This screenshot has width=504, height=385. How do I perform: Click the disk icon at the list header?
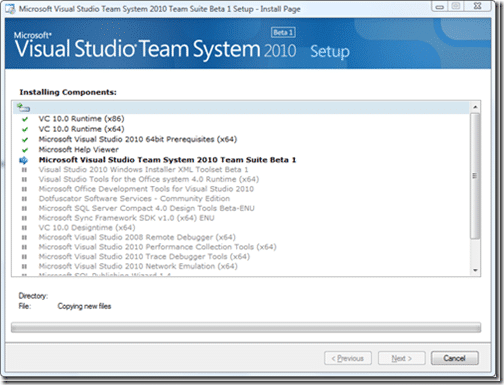23,108
